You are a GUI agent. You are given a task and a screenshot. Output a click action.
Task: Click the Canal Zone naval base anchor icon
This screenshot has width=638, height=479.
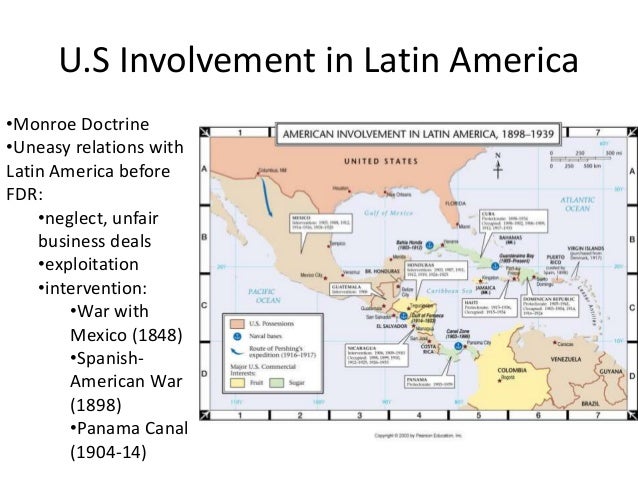[x=458, y=346]
